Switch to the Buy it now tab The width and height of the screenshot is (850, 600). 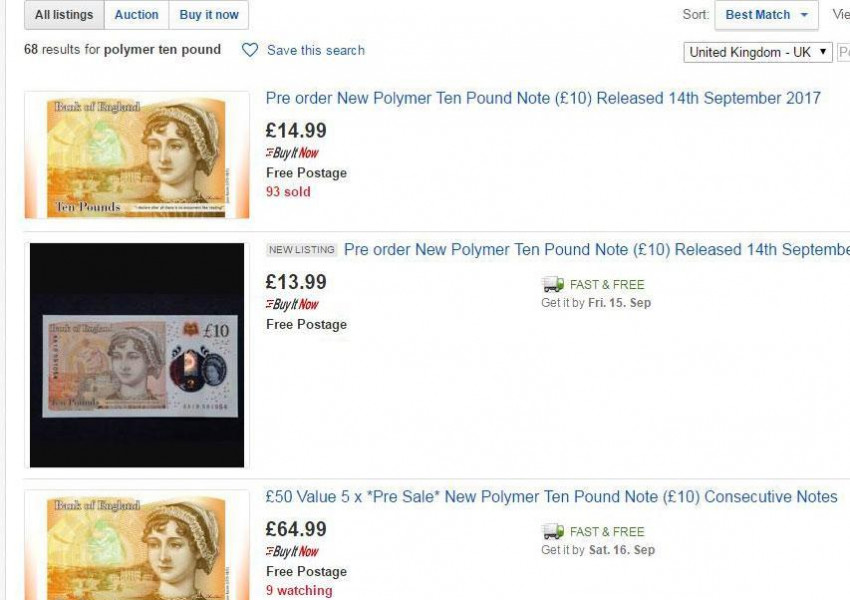(210, 14)
